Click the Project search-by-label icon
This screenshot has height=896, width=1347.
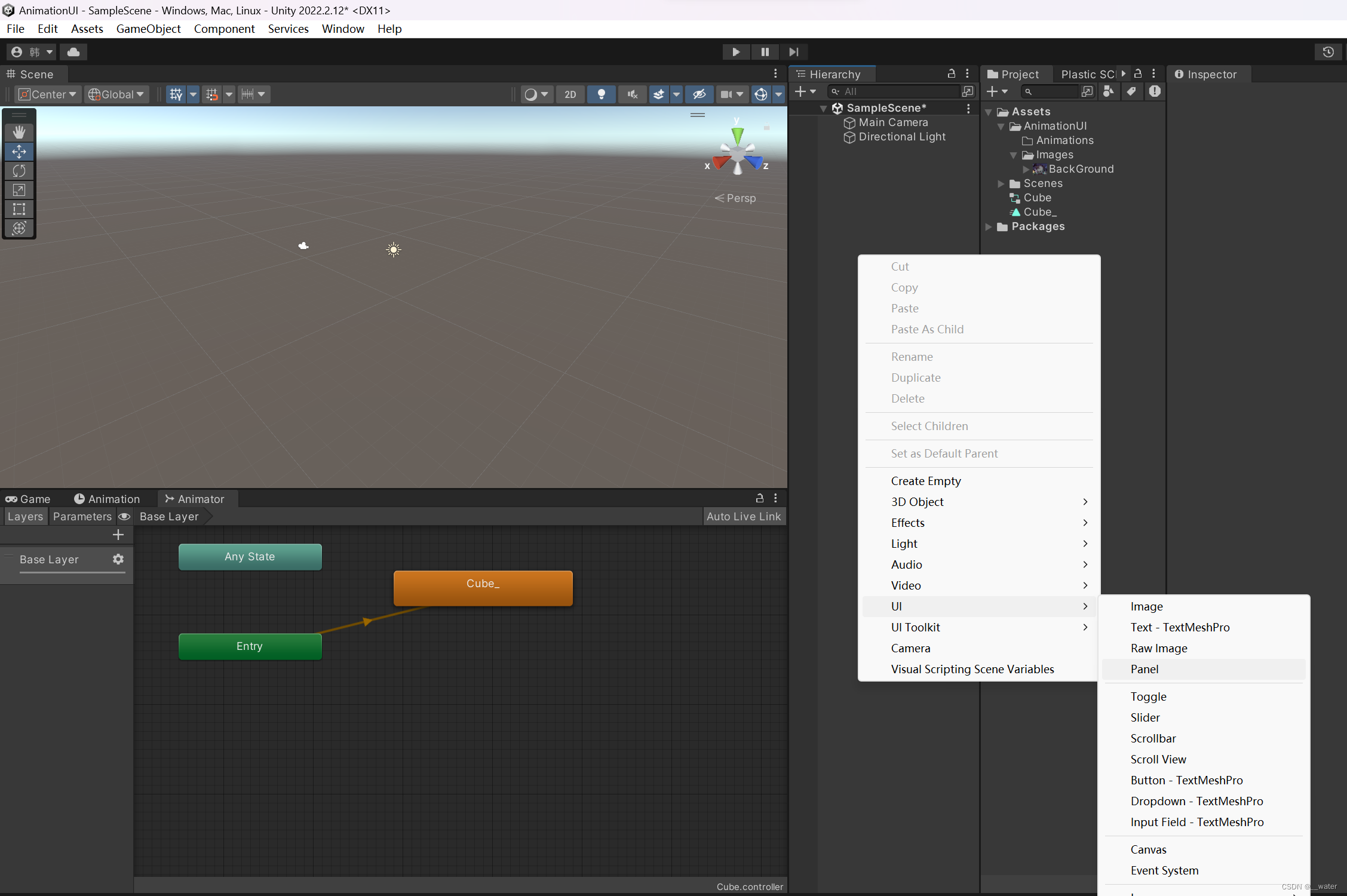(1131, 91)
